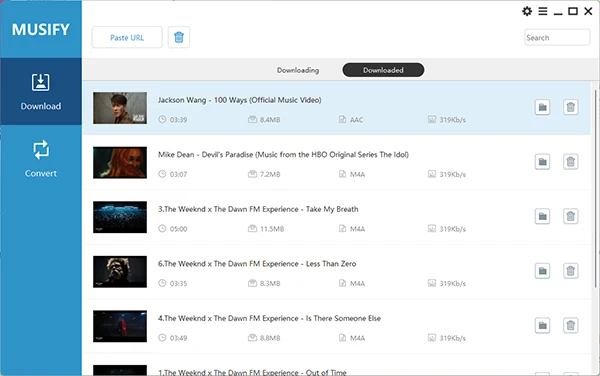
Task: Click the "03:35" duration value
Action: click(x=178, y=283)
